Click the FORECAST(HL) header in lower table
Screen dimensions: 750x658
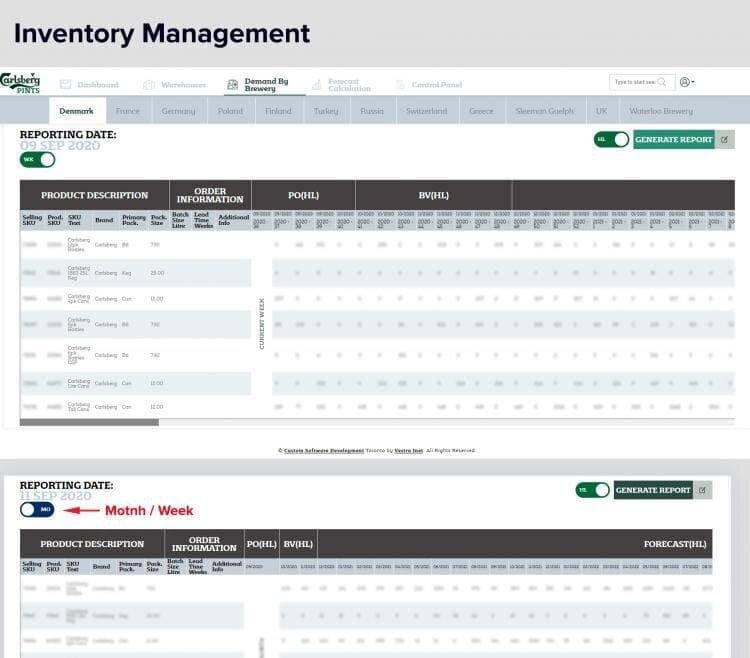point(674,544)
